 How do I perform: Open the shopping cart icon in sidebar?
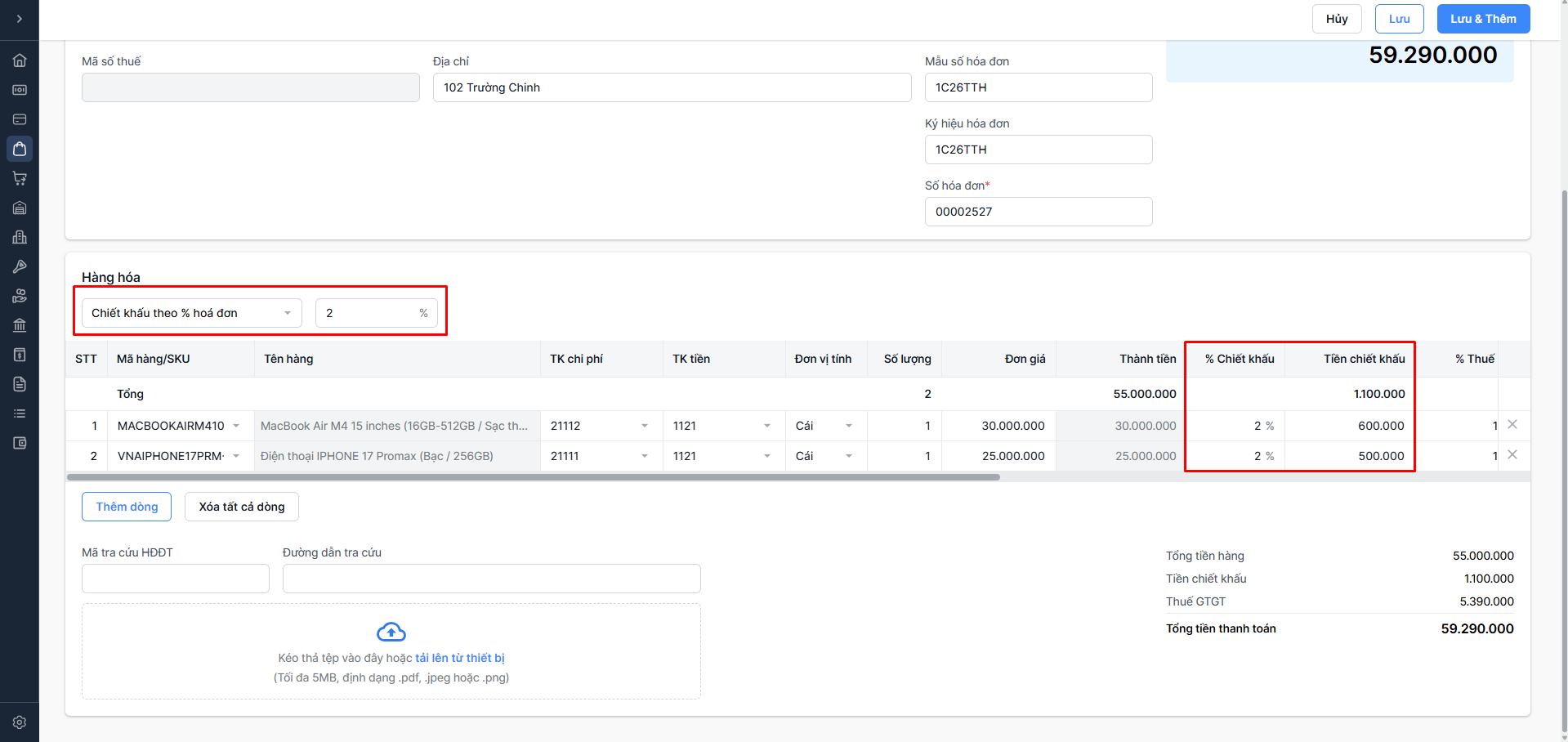click(x=20, y=178)
